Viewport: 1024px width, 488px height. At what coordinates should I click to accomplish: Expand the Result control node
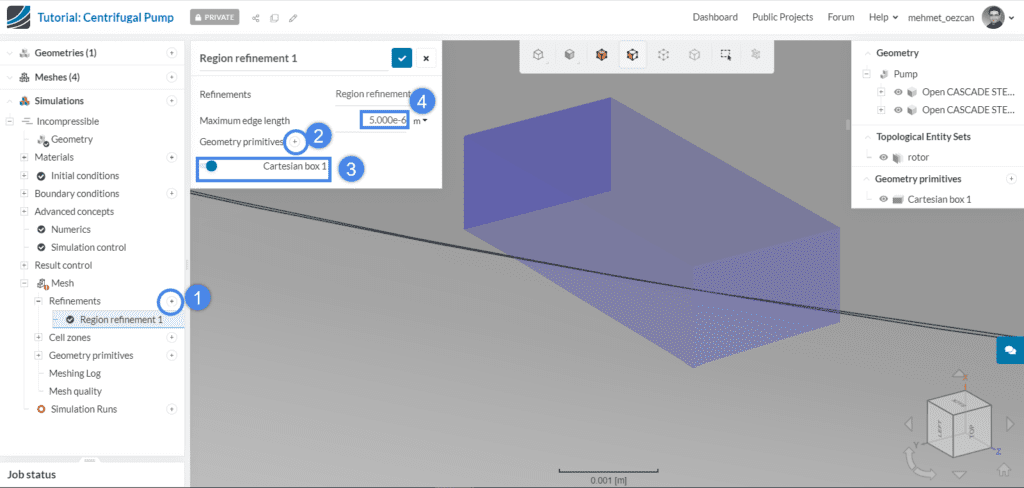click(24, 266)
